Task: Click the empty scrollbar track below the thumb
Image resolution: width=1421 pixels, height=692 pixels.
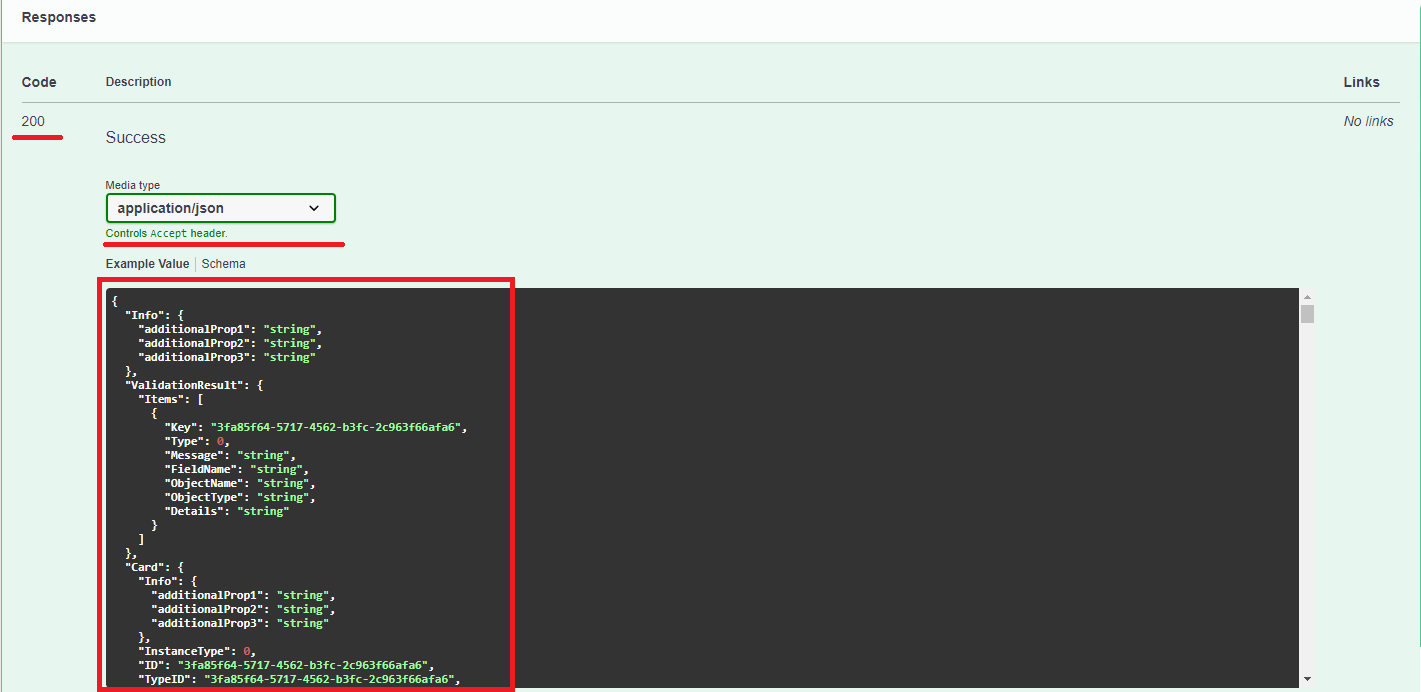Action: [x=1307, y=500]
